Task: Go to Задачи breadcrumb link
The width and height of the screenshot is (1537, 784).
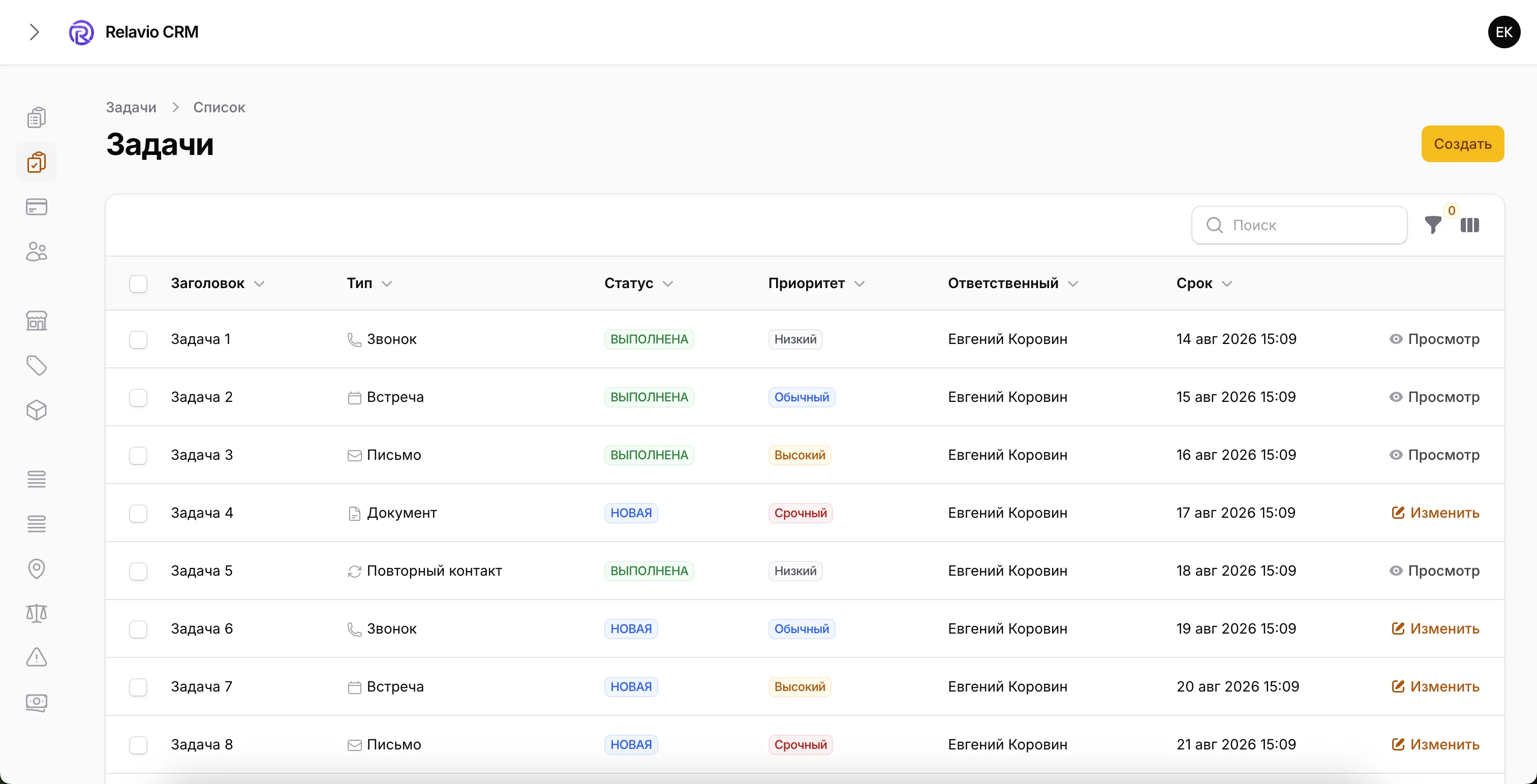Action: pos(131,107)
